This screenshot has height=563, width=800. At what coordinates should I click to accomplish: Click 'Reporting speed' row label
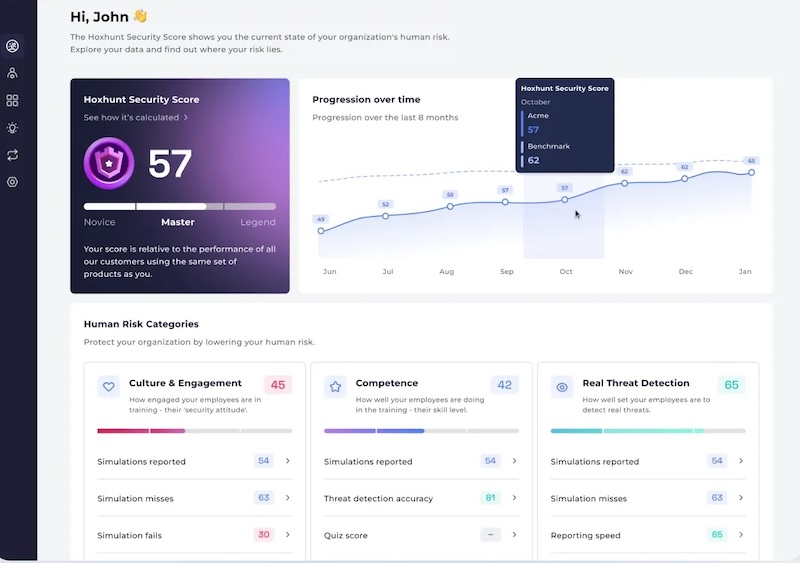point(585,535)
